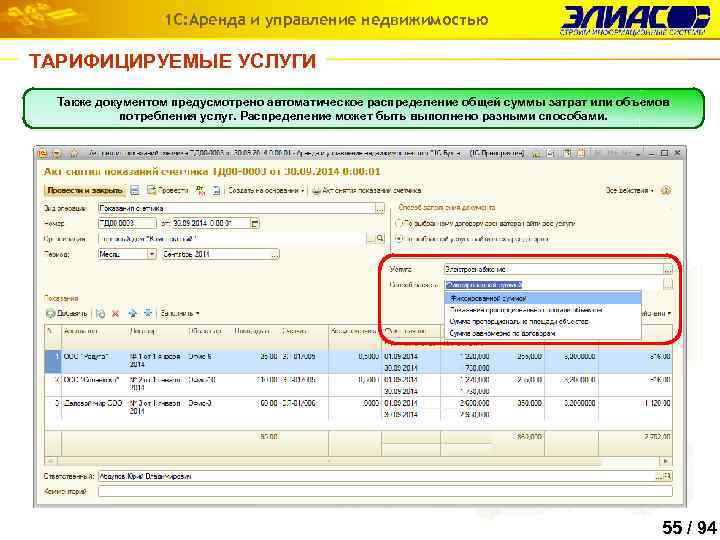This screenshot has width=720, height=540.
Task: Open the Дт/Кт postings icon
Action: pyautogui.click(x=200, y=190)
